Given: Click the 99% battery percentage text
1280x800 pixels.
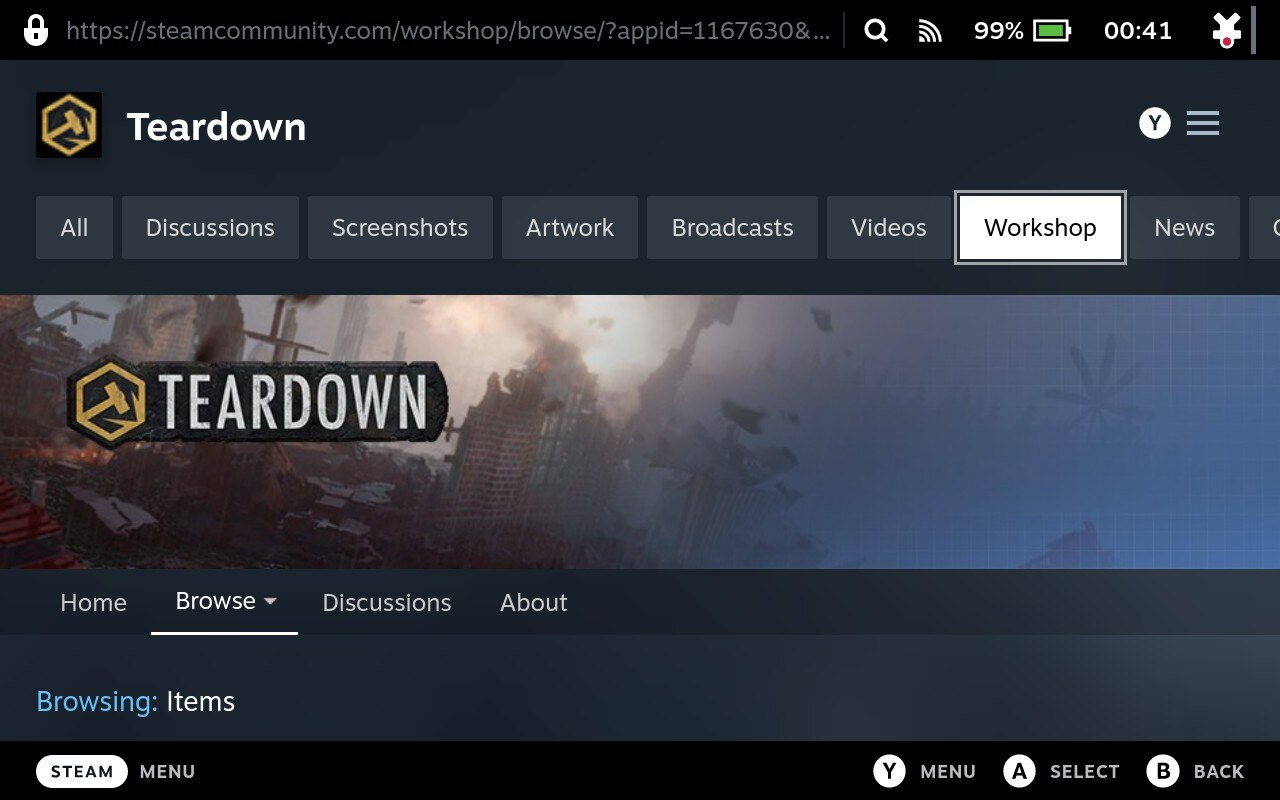Looking at the screenshot, I should pos(999,31).
